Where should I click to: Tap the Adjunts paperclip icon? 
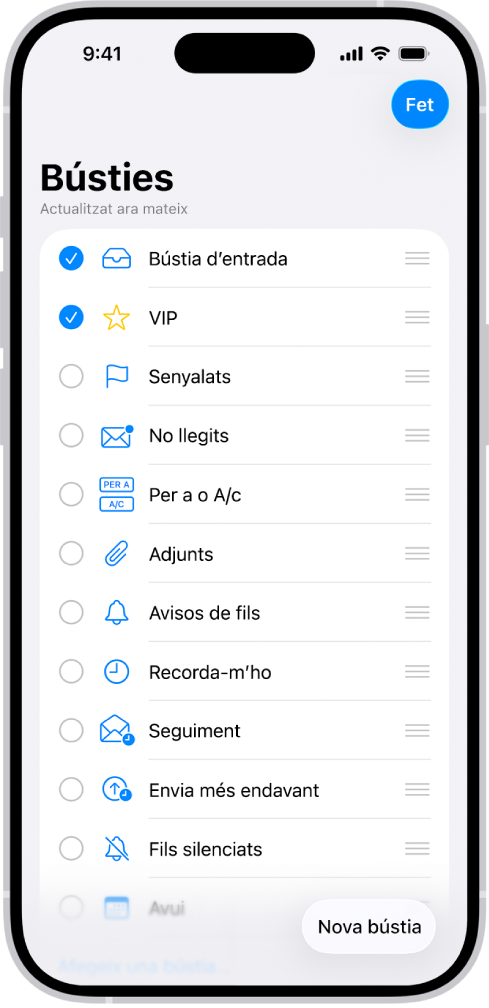117,554
